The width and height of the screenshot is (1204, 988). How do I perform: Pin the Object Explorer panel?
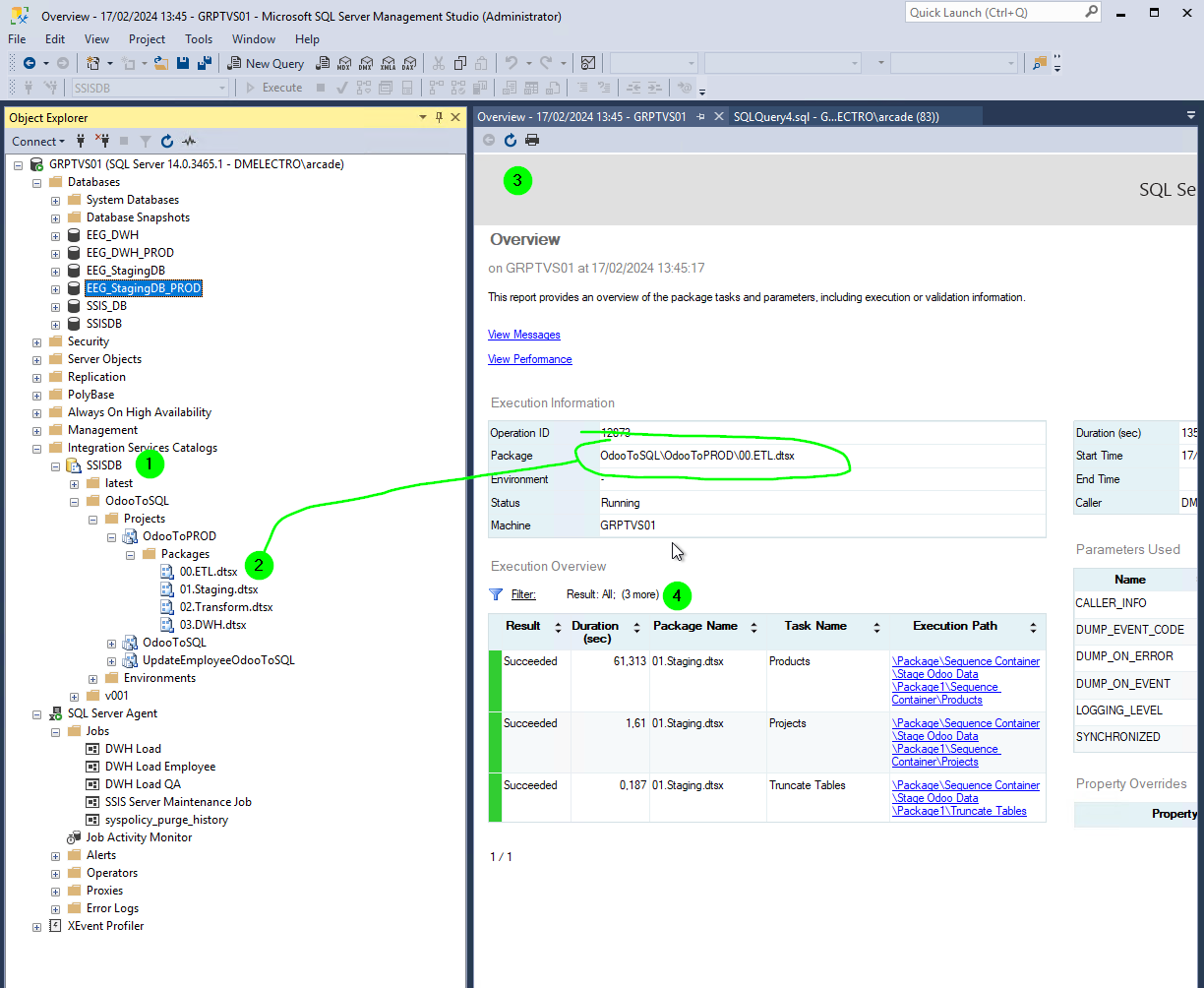coord(439,117)
